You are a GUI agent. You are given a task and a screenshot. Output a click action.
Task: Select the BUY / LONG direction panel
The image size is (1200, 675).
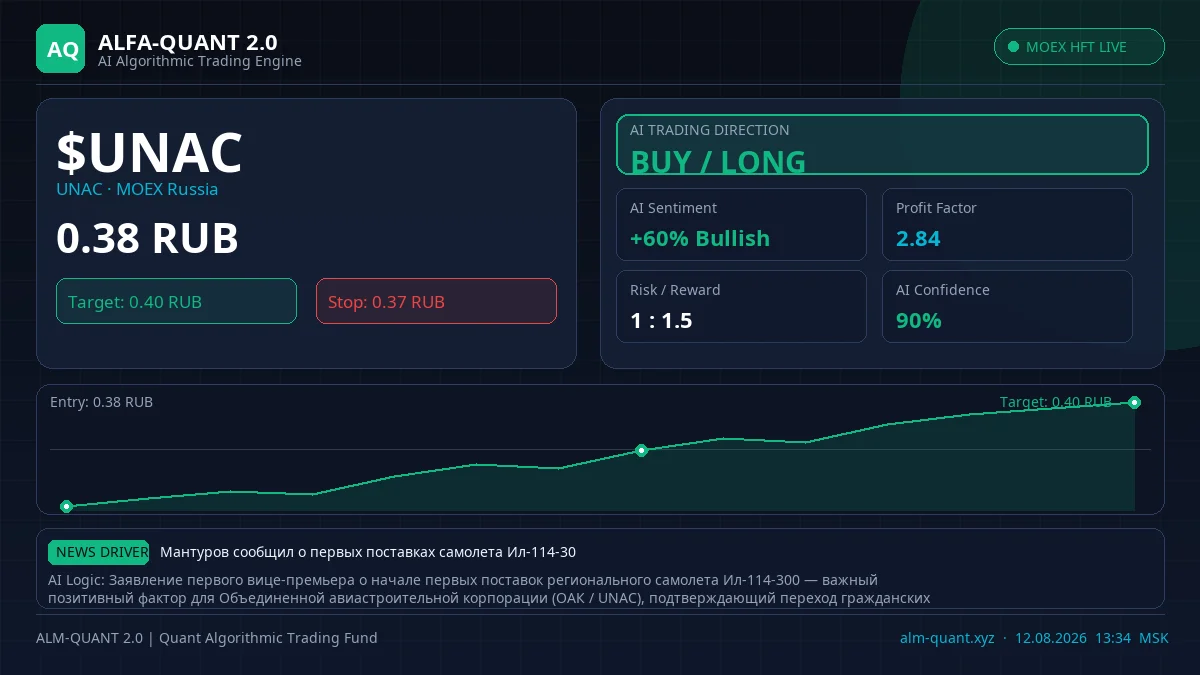click(882, 144)
